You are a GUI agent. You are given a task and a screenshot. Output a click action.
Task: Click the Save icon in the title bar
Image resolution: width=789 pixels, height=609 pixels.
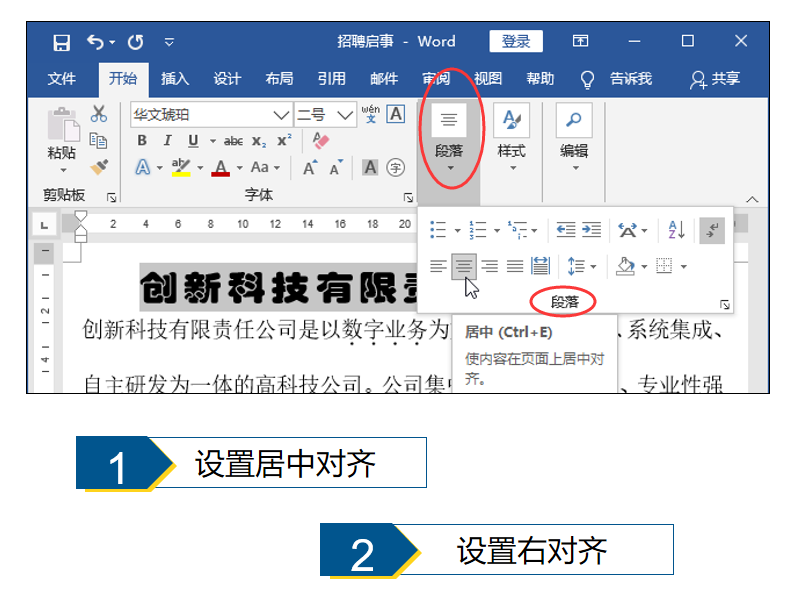click(61, 42)
